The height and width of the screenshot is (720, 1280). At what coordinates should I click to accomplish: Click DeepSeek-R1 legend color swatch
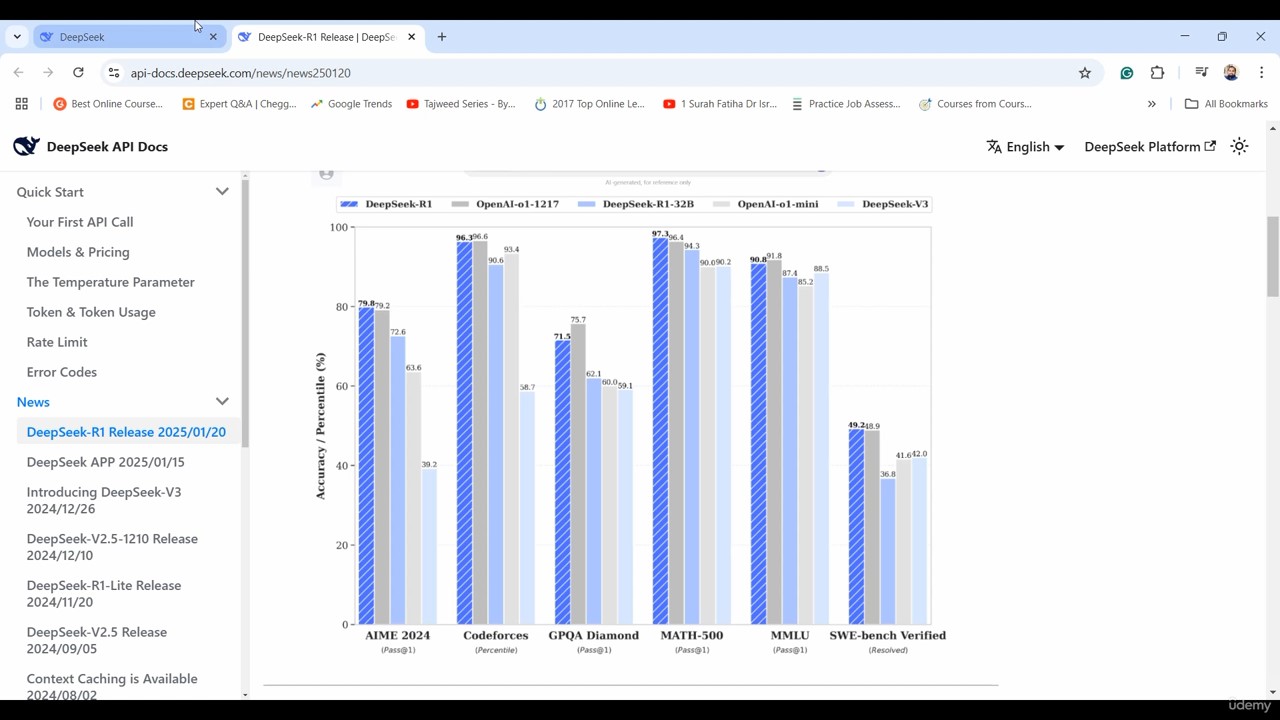tap(349, 204)
